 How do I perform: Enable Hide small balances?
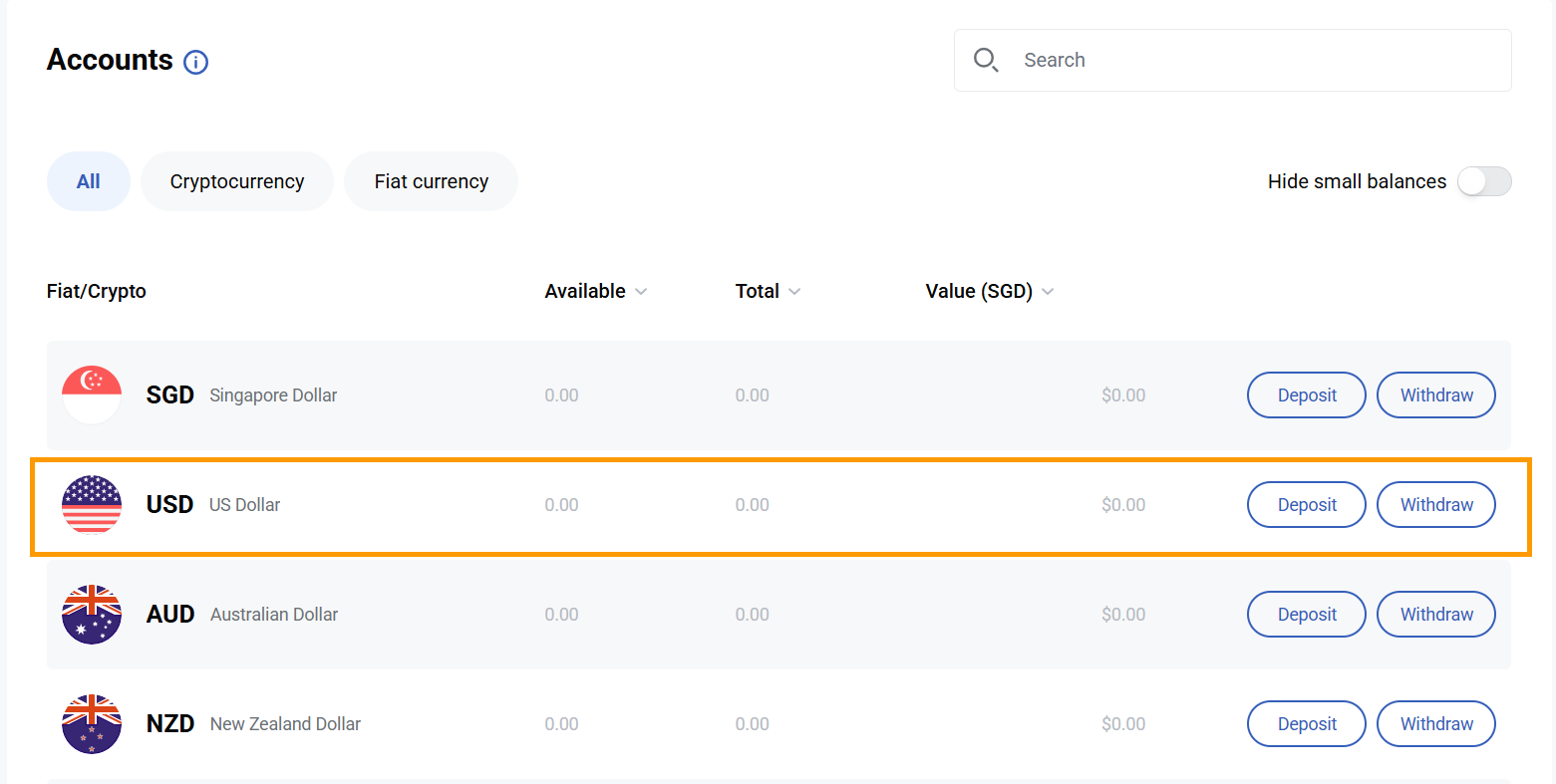[1483, 181]
